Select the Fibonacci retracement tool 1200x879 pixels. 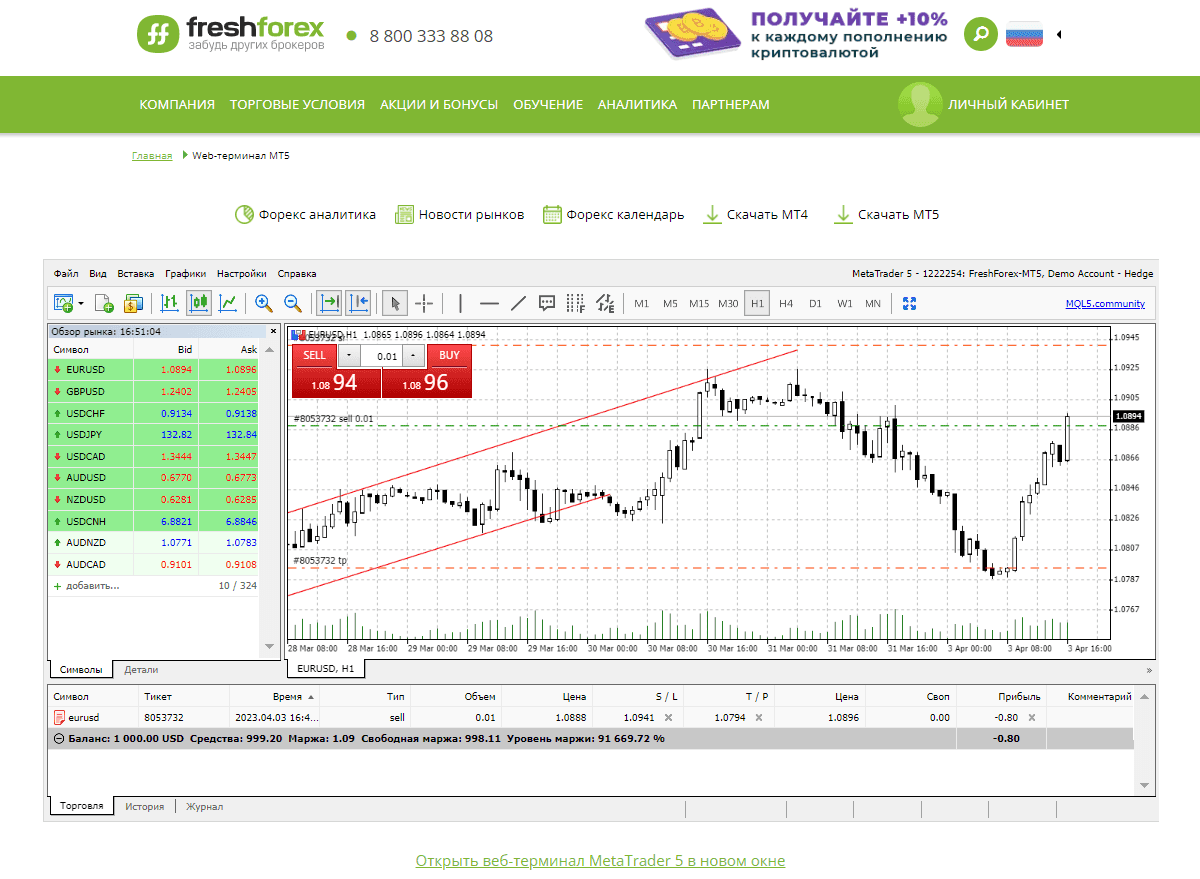point(576,303)
